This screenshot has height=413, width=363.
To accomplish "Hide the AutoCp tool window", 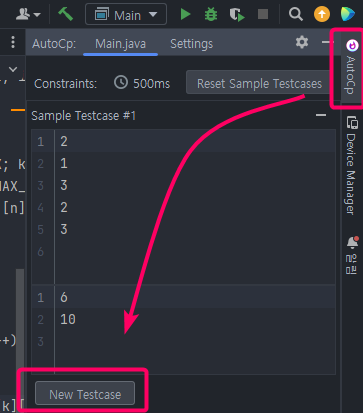I will pyautogui.click(x=326, y=42).
